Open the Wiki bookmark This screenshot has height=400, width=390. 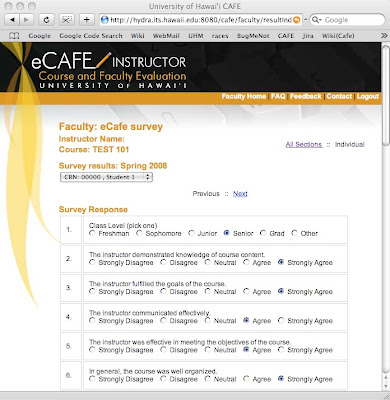[x=138, y=36]
